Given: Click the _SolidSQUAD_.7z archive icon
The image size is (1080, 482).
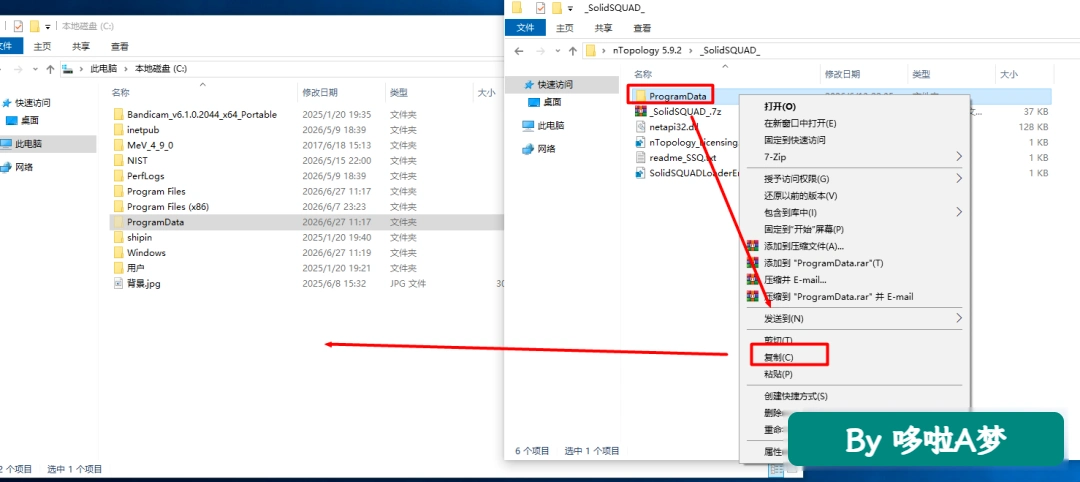Looking at the screenshot, I should pyautogui.click(x=641, y=112).
